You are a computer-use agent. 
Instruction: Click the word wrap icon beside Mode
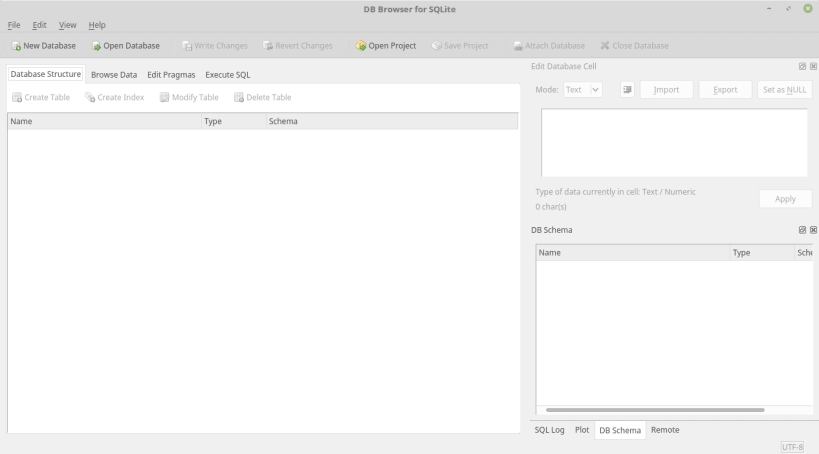[627, 90]
